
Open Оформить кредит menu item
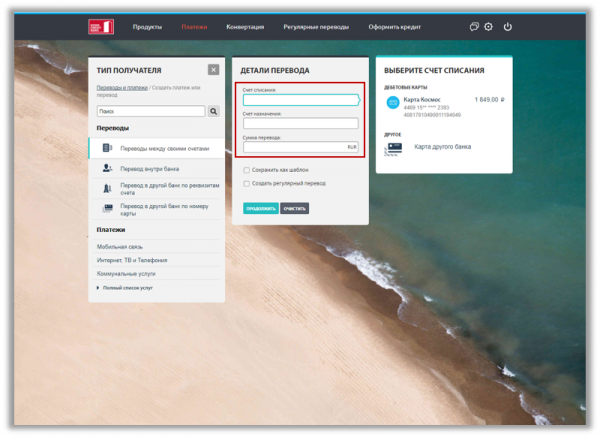[395, 27]
